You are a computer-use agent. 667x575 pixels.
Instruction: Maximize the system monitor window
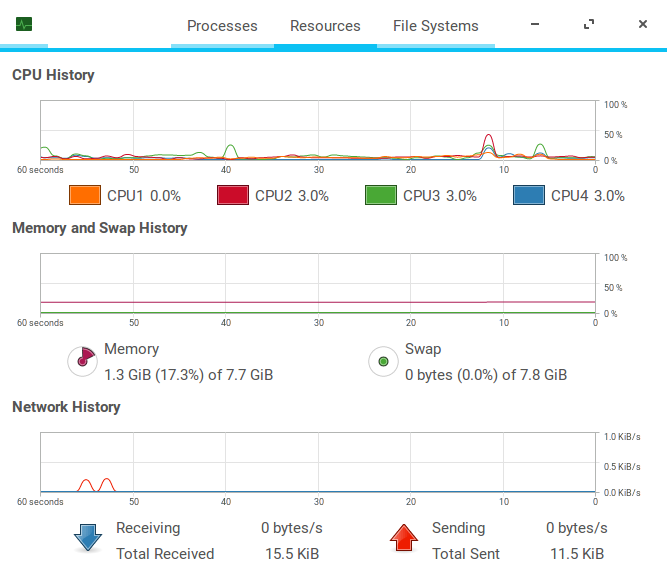point(589,25)
